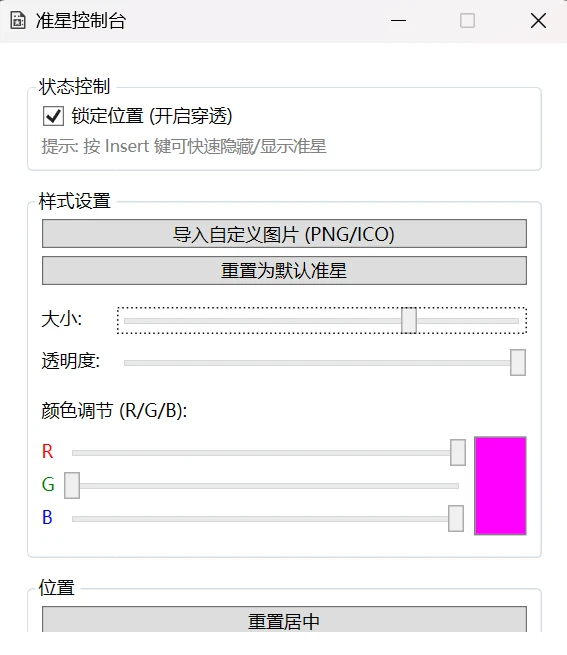567x655 pixels.
Task: Click the middle of the R slider track
Action: (265, 453)
